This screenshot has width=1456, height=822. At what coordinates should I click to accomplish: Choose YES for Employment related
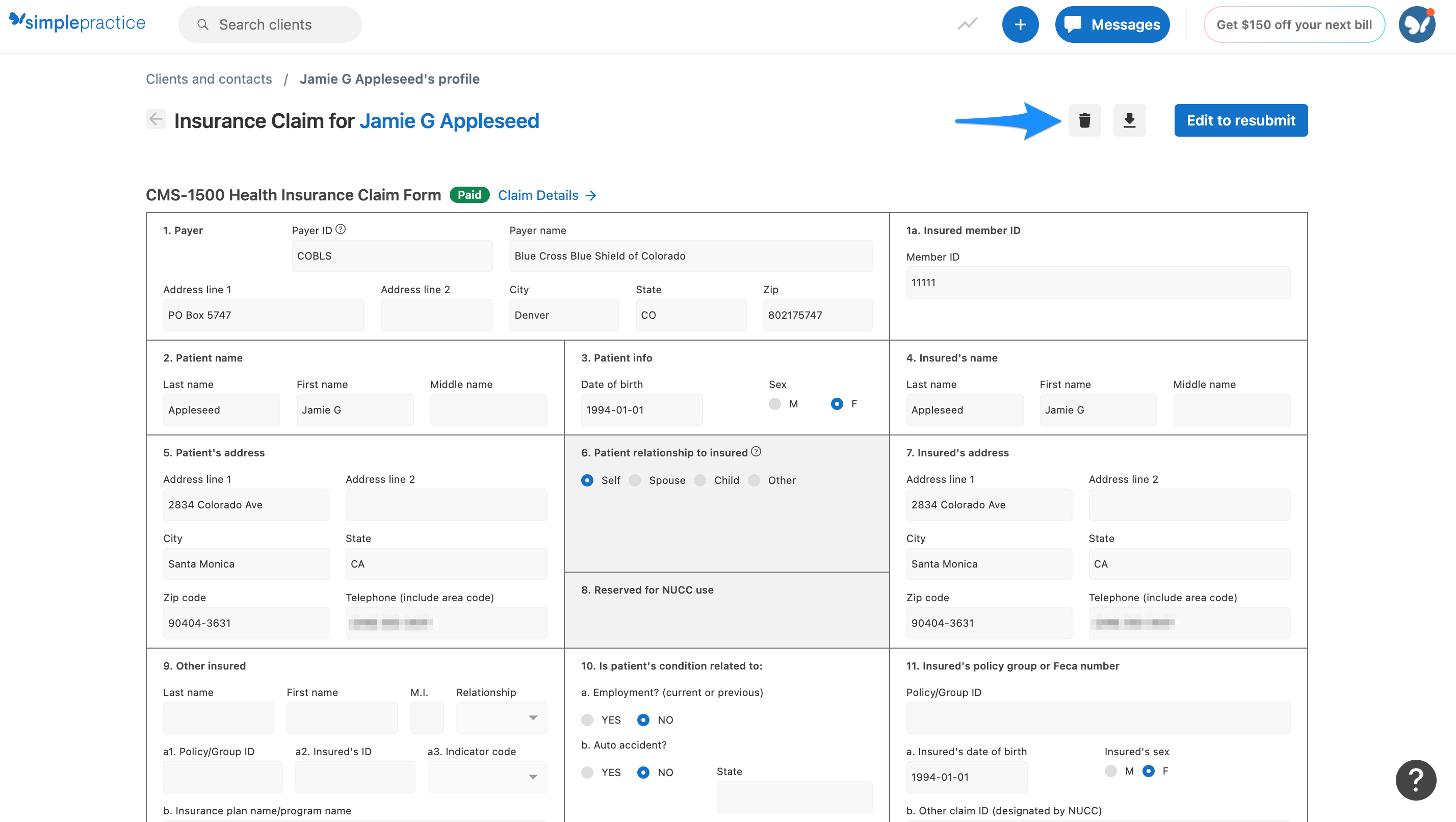587,720
